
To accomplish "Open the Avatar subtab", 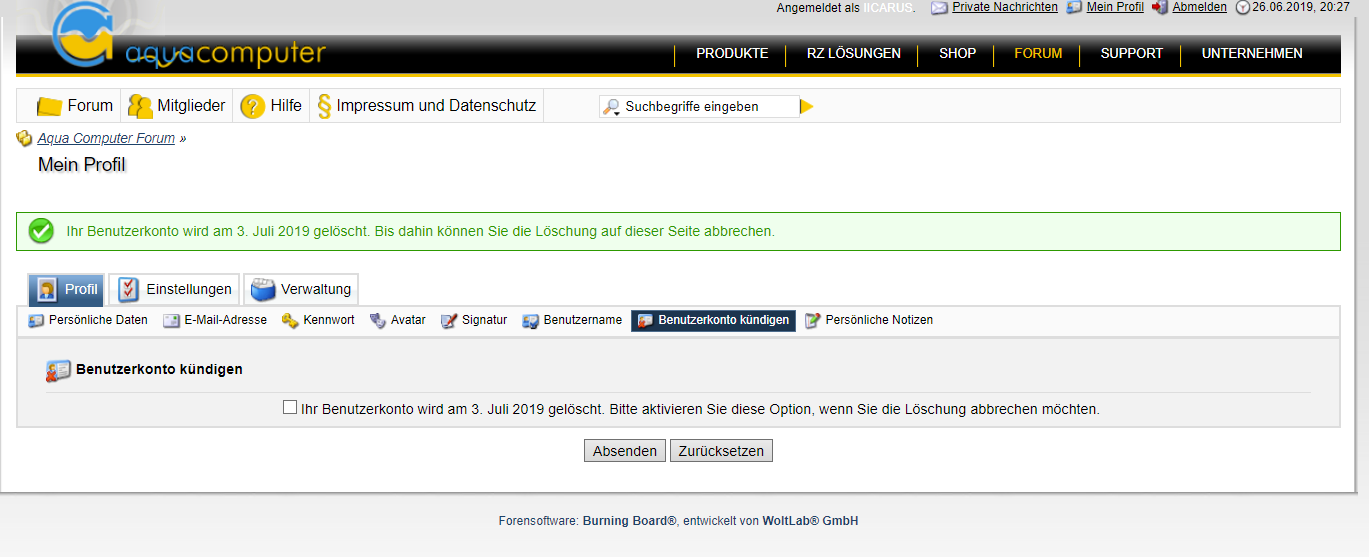I will (398, 321).
